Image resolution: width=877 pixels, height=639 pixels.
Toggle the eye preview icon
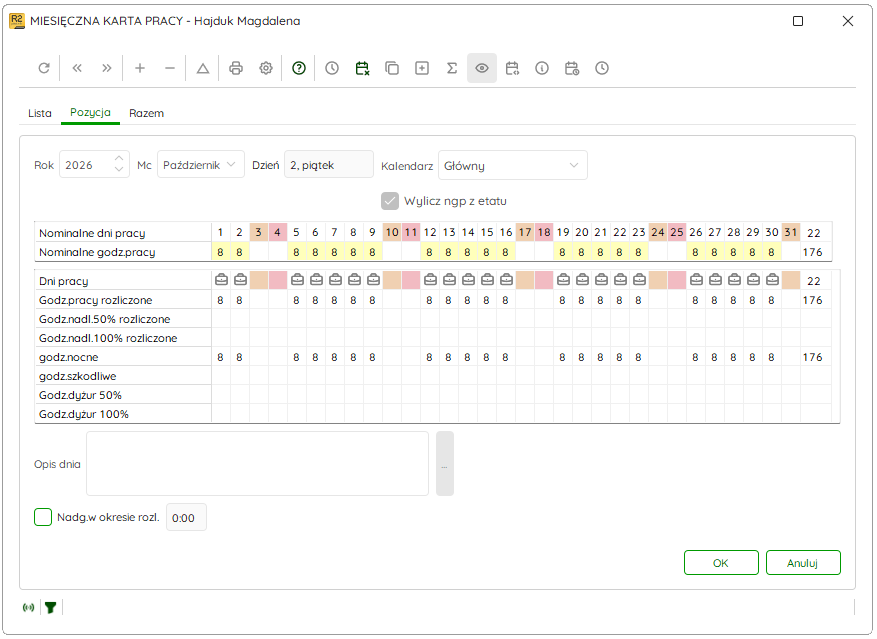click(x=482, y=68)
